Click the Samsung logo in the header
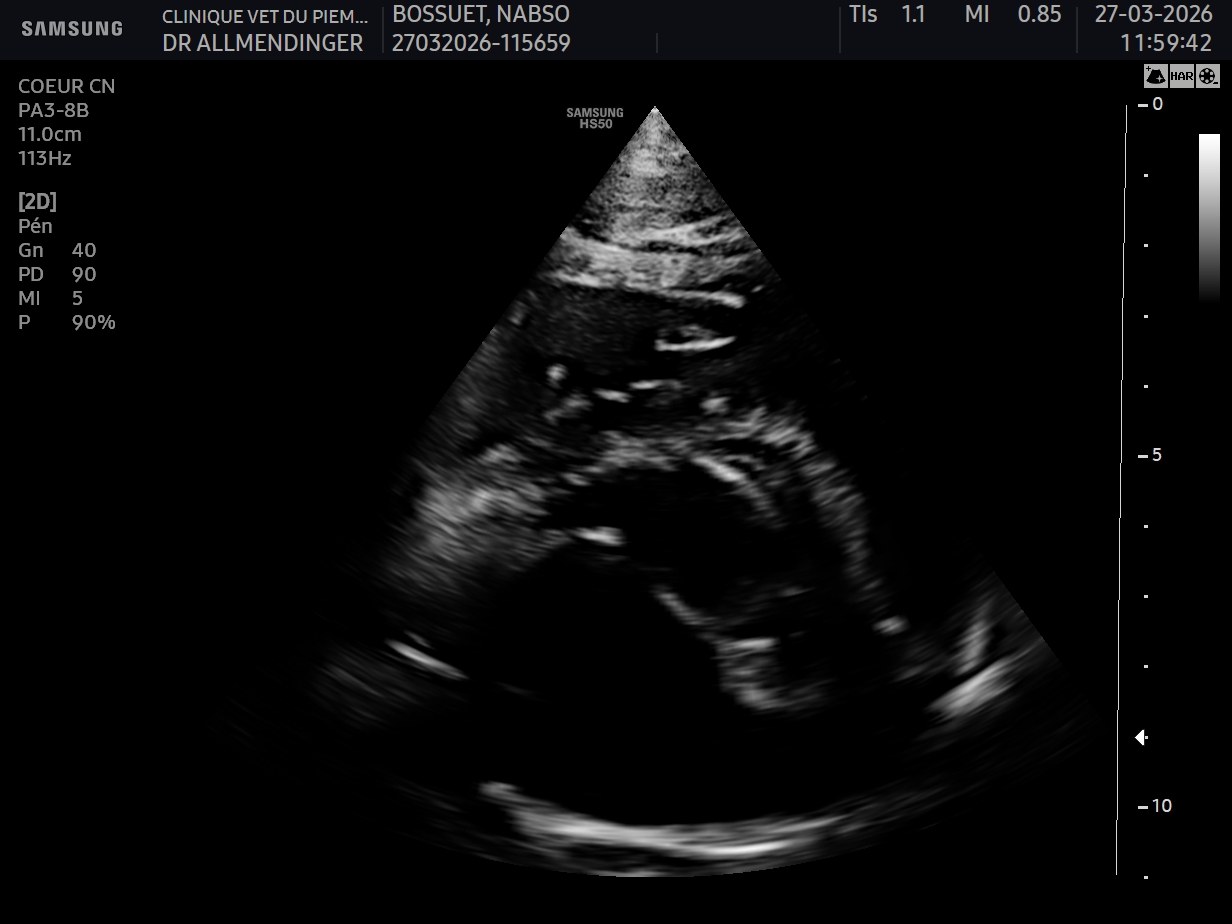Image resolution: width=1232 pixels, height=924 pixels. coord(72,29)
